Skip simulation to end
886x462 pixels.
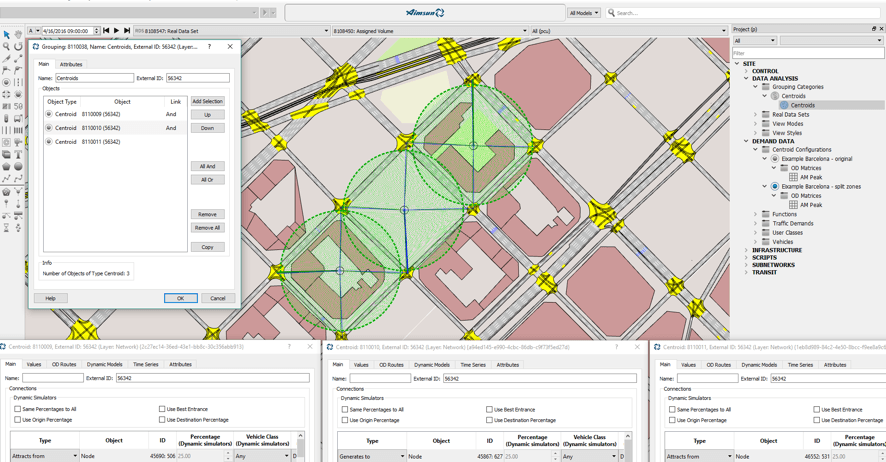pos(127,30)
